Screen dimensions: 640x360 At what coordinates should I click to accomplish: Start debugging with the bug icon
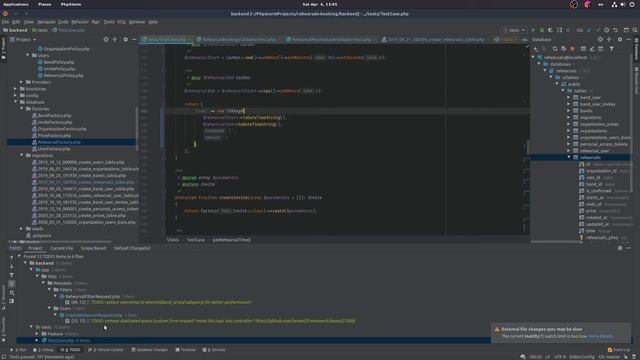(542, 30)
